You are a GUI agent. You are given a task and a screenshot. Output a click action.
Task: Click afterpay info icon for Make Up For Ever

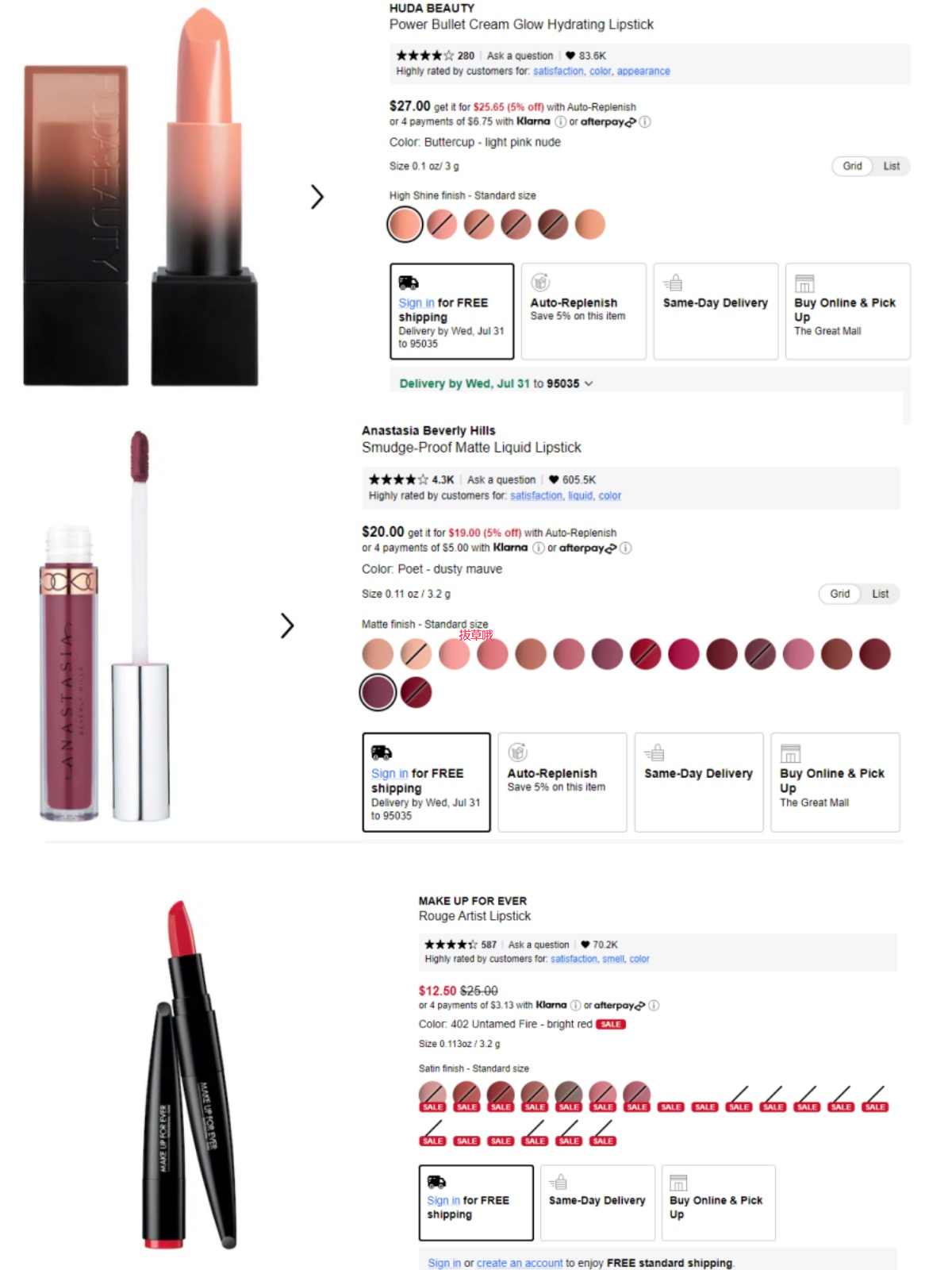pyautogui.click(x=654, y=1005)
